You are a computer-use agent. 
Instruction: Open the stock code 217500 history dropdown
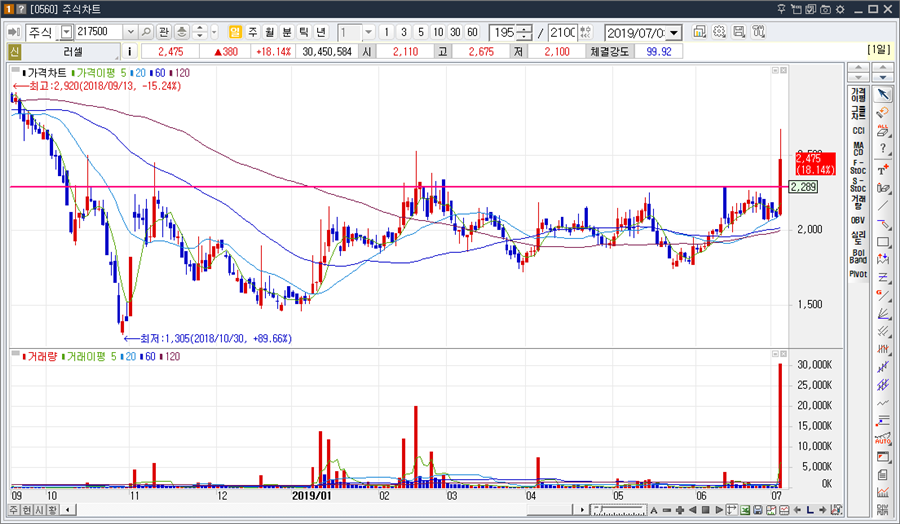(x=130, y=32)
